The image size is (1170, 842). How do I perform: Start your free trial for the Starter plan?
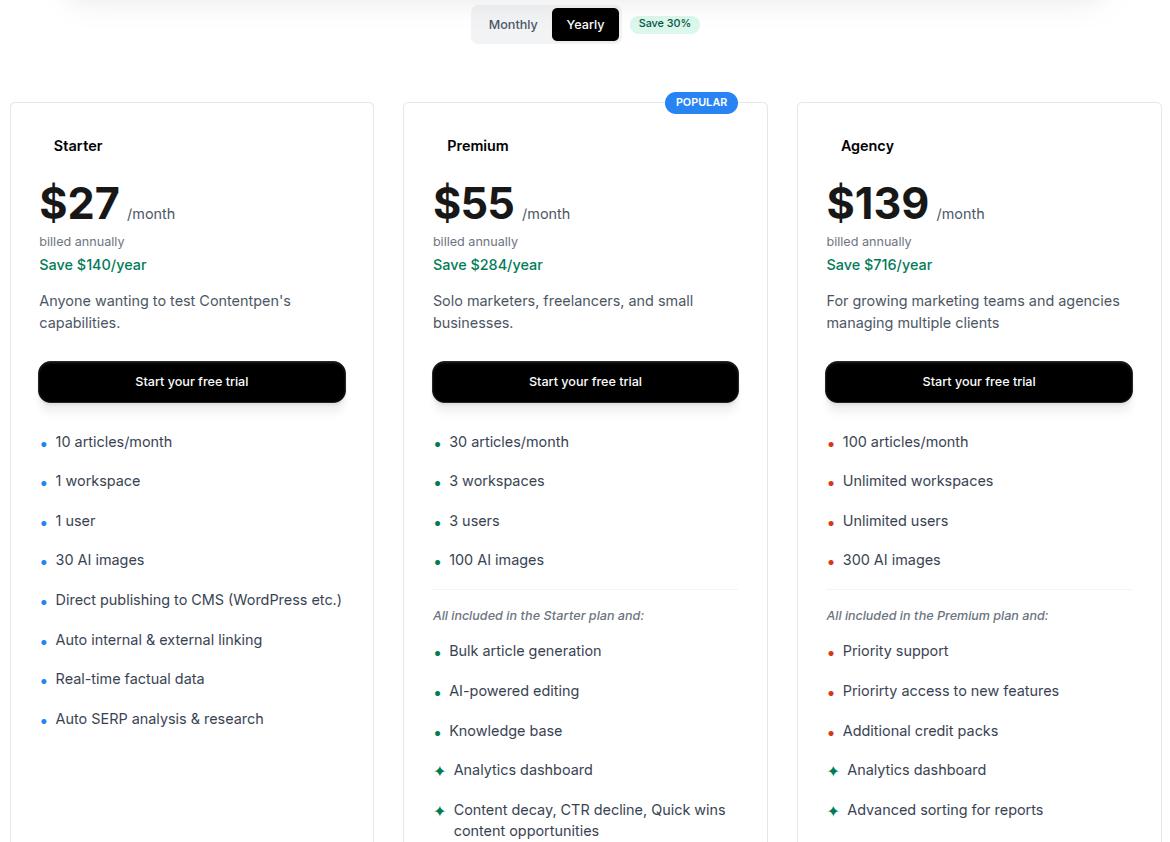pyautogui.click(x=191, y=382)
